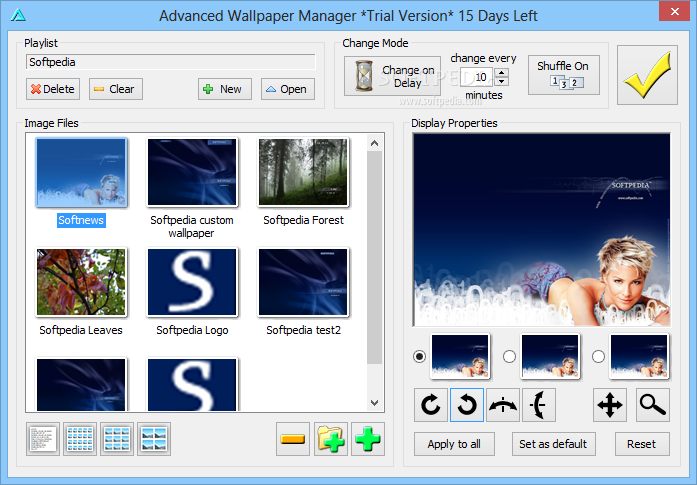The height and width of the screenshot is (485, 697).
Task: Increase minutes with the up stepper arrow
Action: tap(501, 72)
